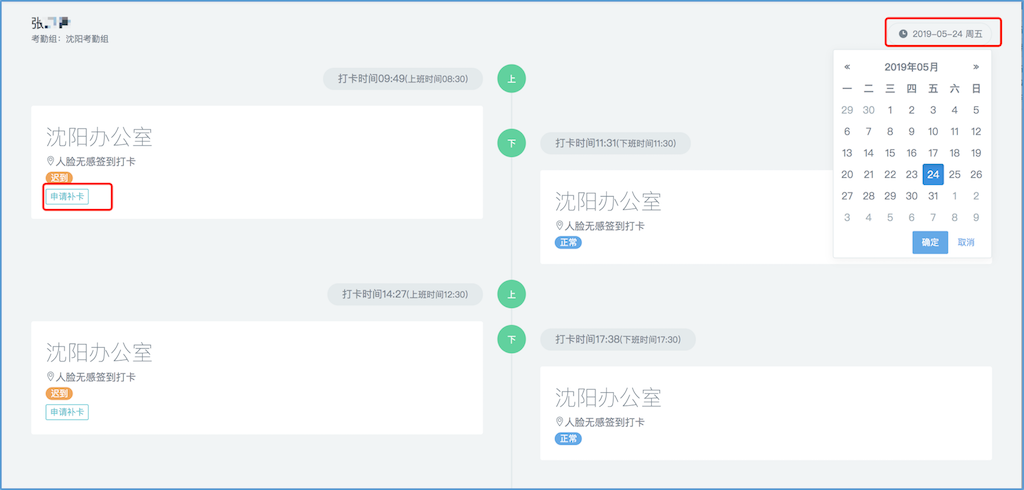Click the 打卡时间17:38 time label
1024x490 pixels.
click(x=586, y=339)
